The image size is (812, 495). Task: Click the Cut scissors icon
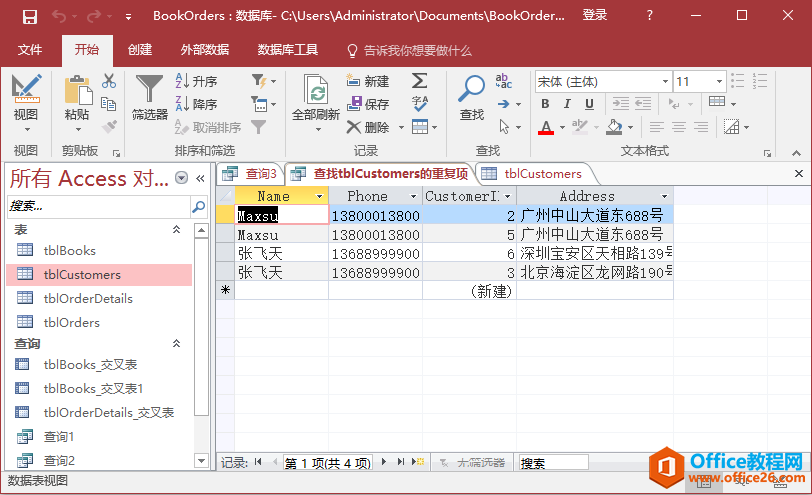click(x=109, y=81)
